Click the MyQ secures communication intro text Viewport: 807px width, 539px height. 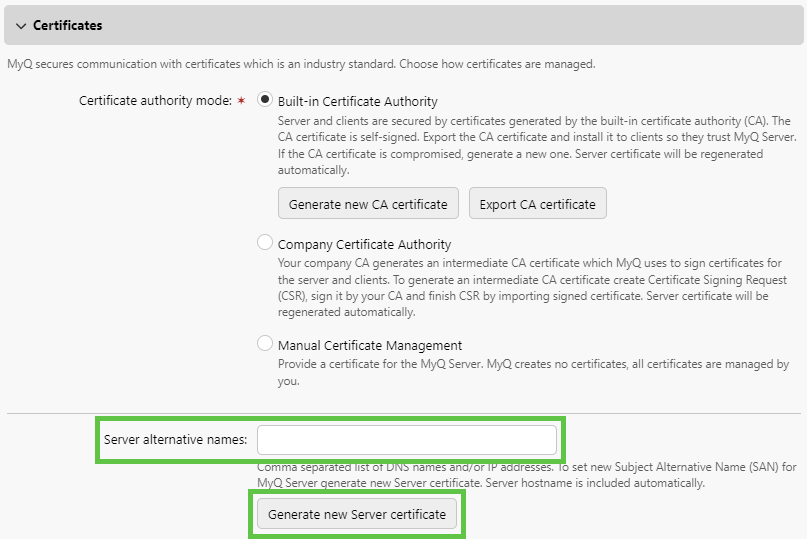(301, 64)
